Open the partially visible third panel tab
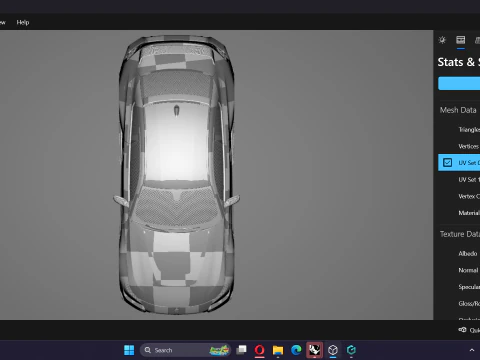 477,40
